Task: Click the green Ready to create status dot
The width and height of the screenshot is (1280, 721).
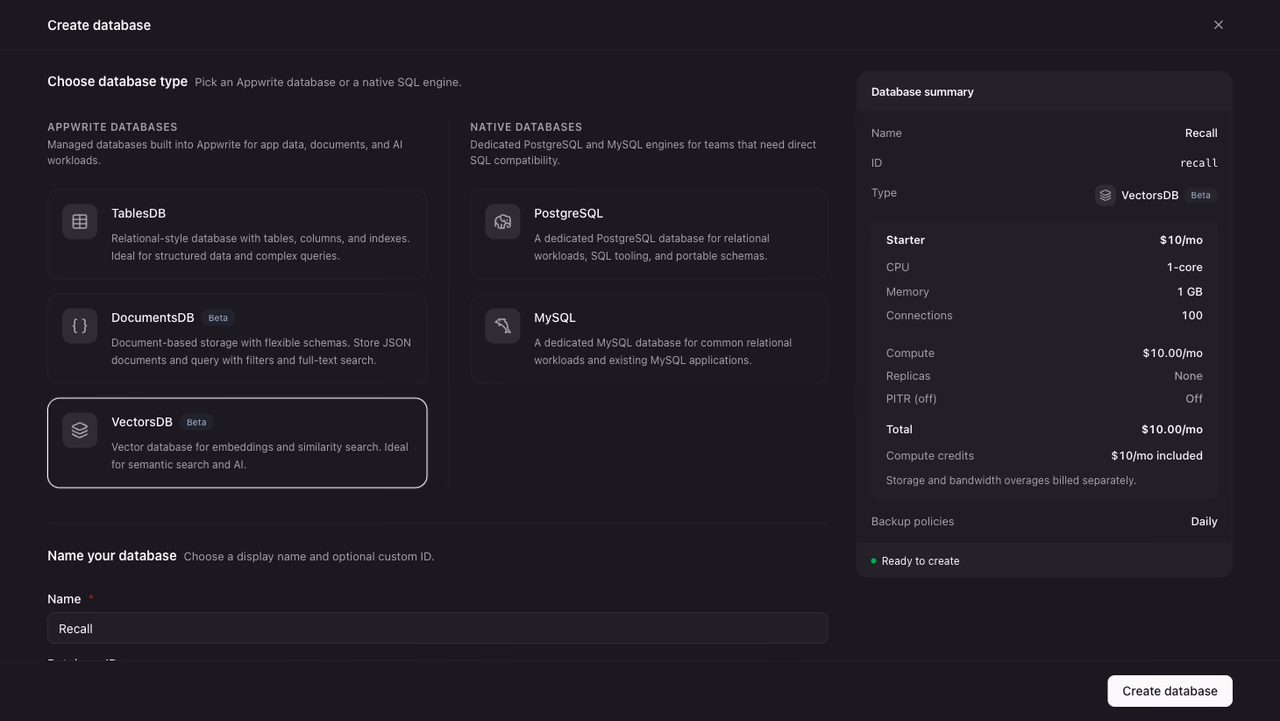Action: (873, 561)
